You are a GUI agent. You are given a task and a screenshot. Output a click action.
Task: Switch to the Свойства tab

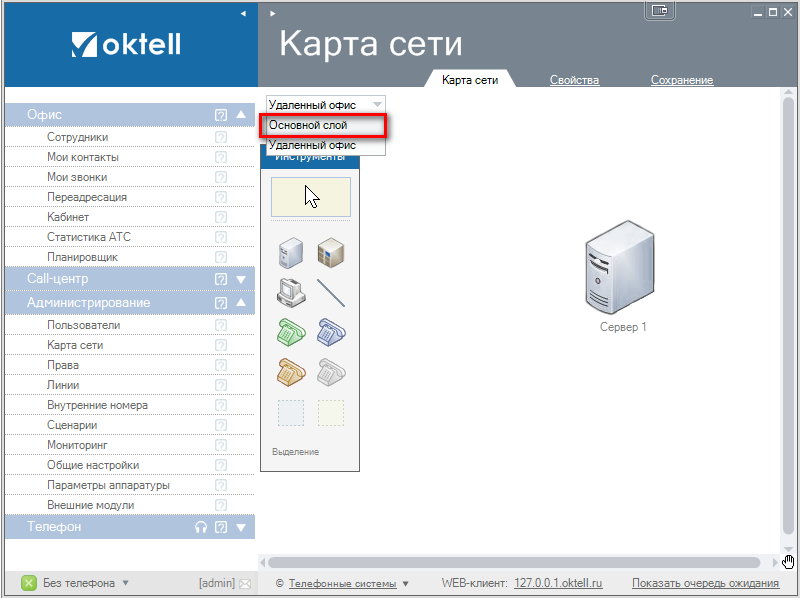point(574,80)
